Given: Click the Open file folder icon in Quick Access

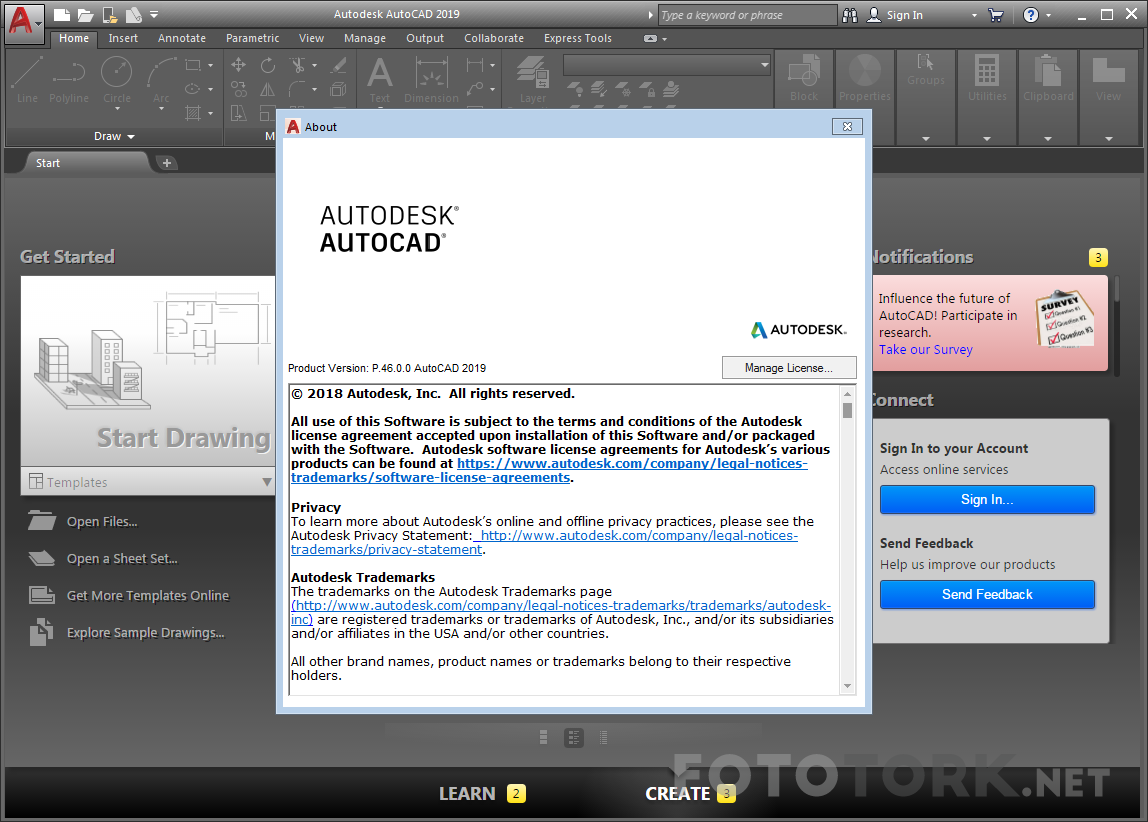Looking at the screenshot, I should (86, 15).
